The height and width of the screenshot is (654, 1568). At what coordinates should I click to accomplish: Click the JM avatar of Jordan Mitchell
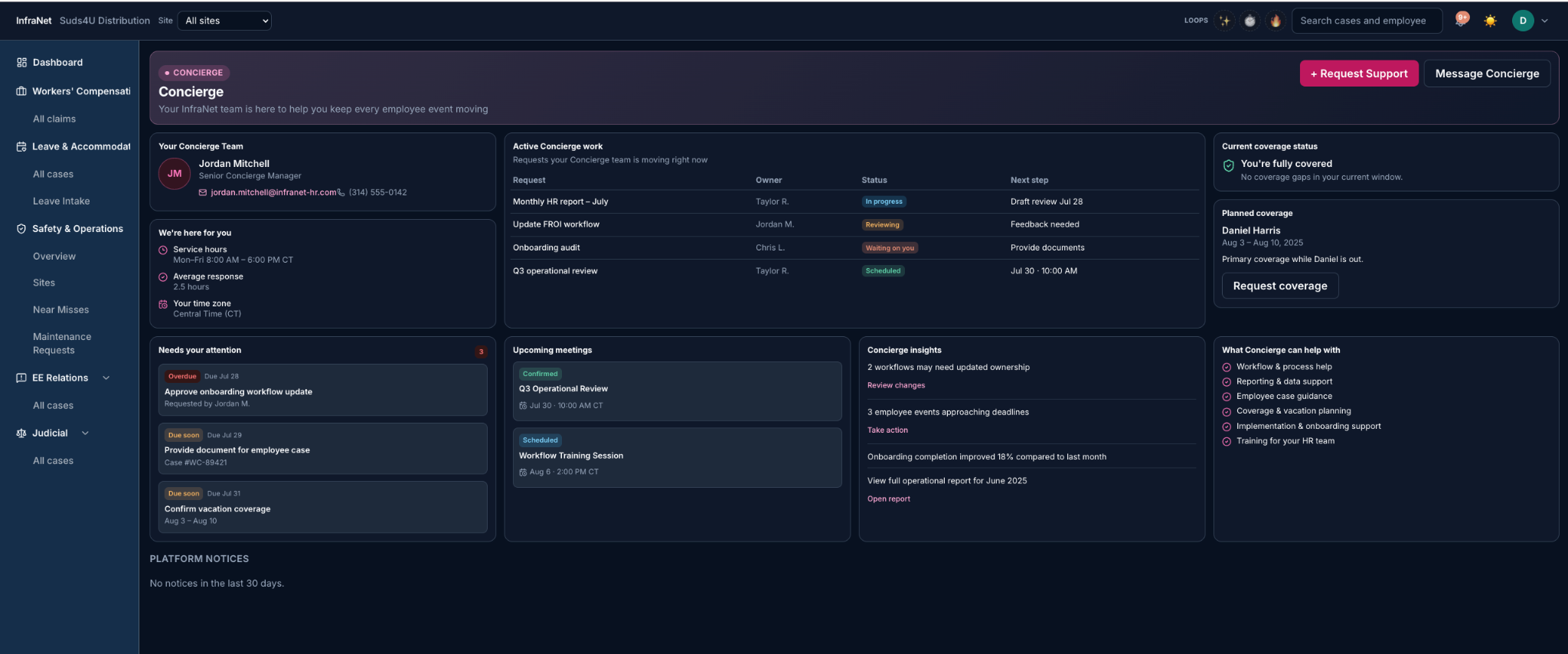pos(175,174)
